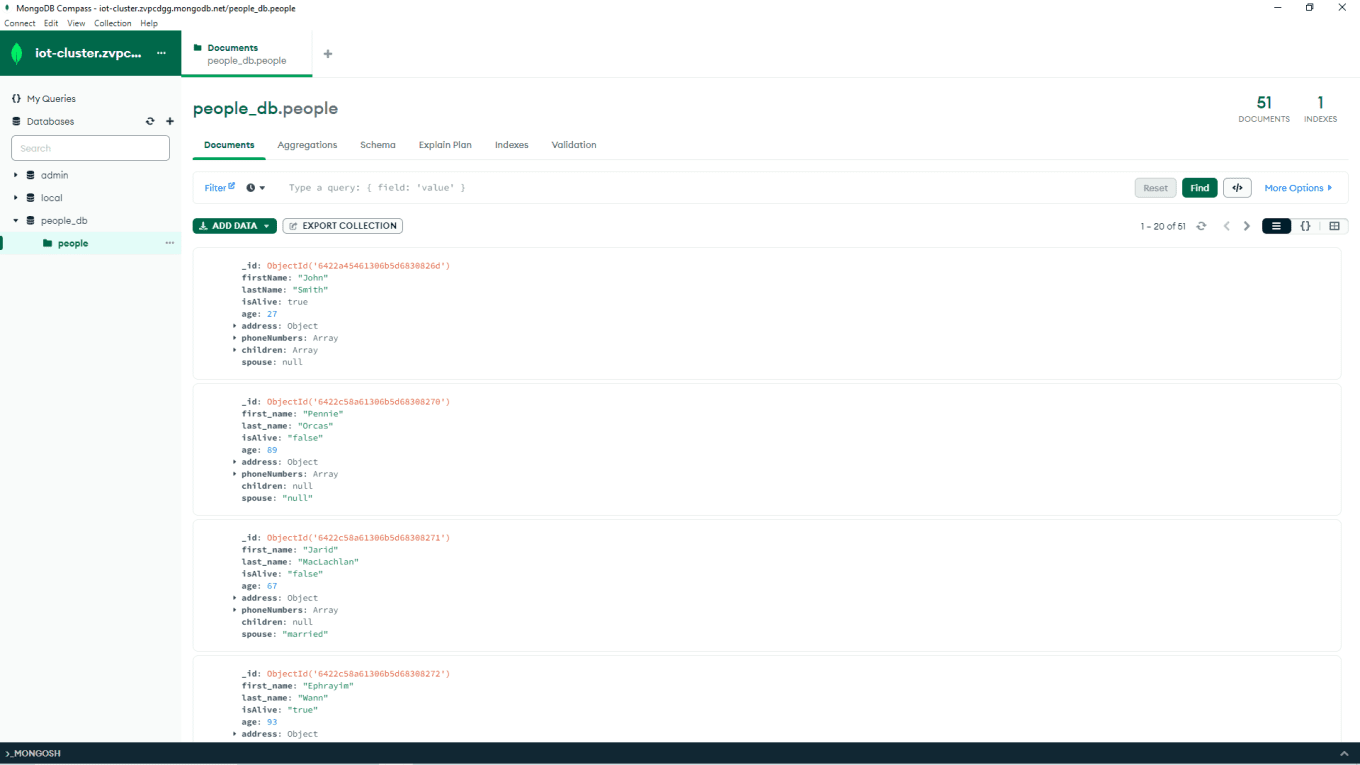The height and width of the screenshot is (765, 1360).
Task: Refresh the databases list in sidebar
Action: pyautogui.click(x=150, y=121)
